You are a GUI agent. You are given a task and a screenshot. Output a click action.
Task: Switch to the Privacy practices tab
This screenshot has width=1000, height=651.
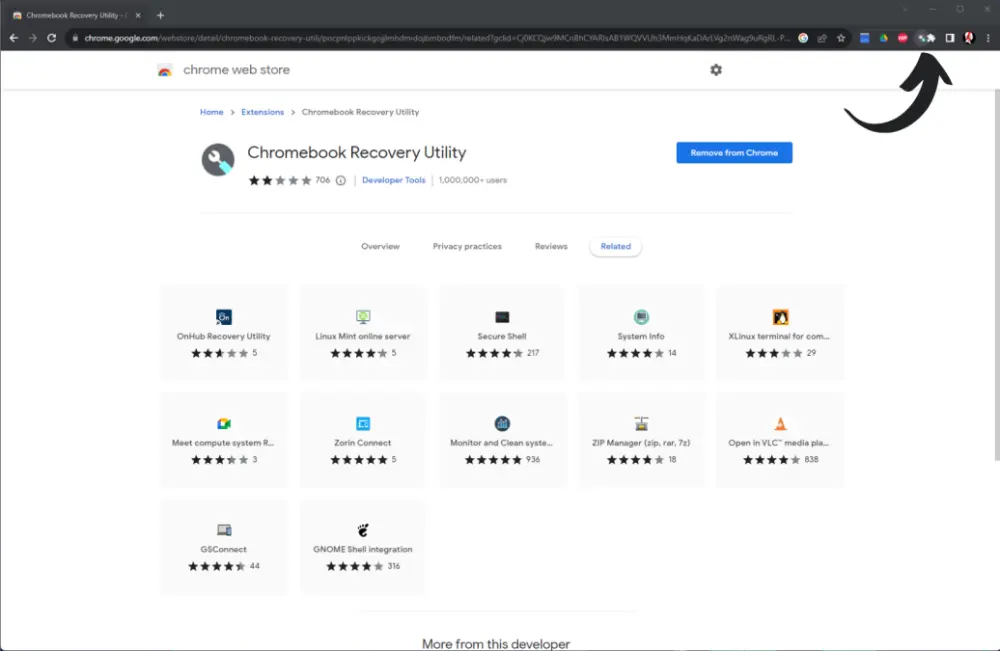point(467,246)
